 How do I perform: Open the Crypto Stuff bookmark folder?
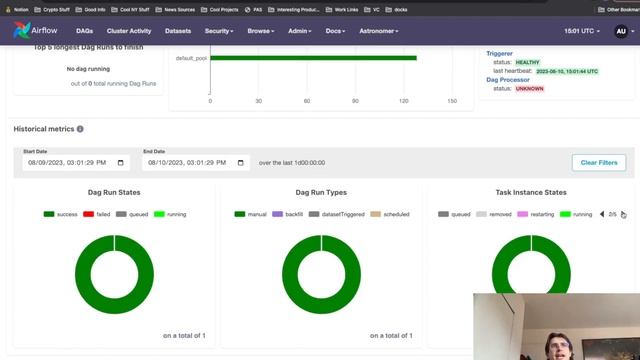pyautogui.click(x=52, y=9)
